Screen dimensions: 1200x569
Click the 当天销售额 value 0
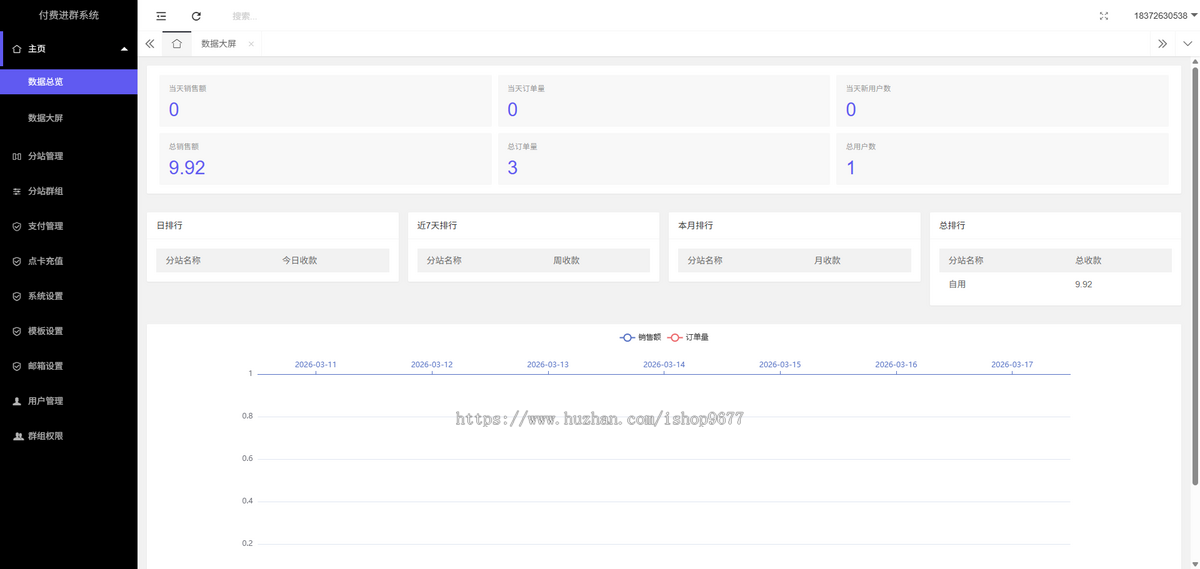pos(174,110)
